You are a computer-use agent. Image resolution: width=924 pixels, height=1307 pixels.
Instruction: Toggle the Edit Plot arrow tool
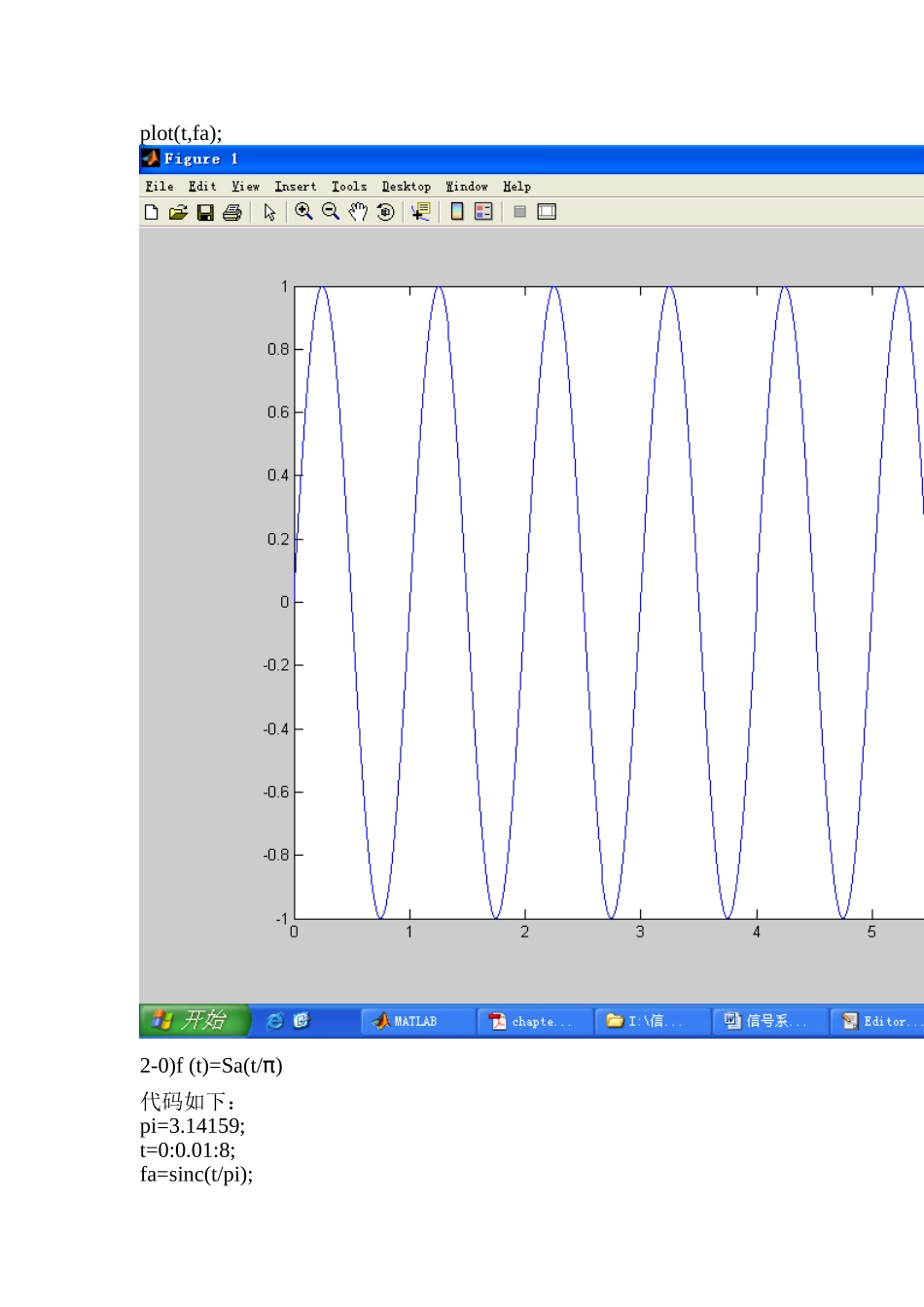[269, 212]
